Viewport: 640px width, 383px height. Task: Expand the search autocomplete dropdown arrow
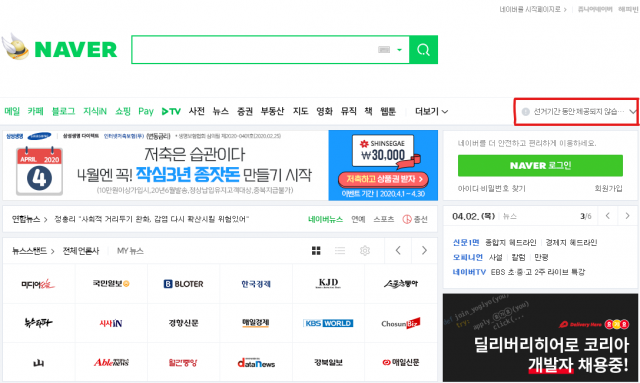(x=400, y=50)
